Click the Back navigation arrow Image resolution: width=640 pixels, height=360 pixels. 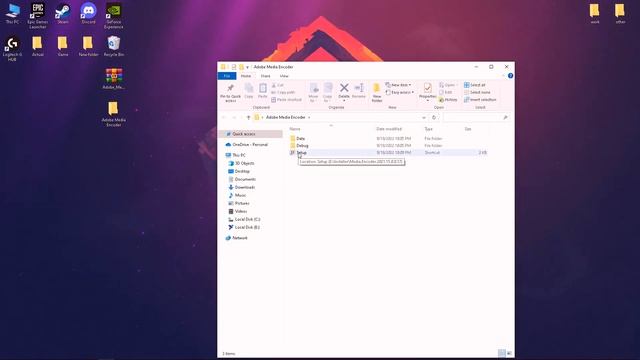(224, 118)
